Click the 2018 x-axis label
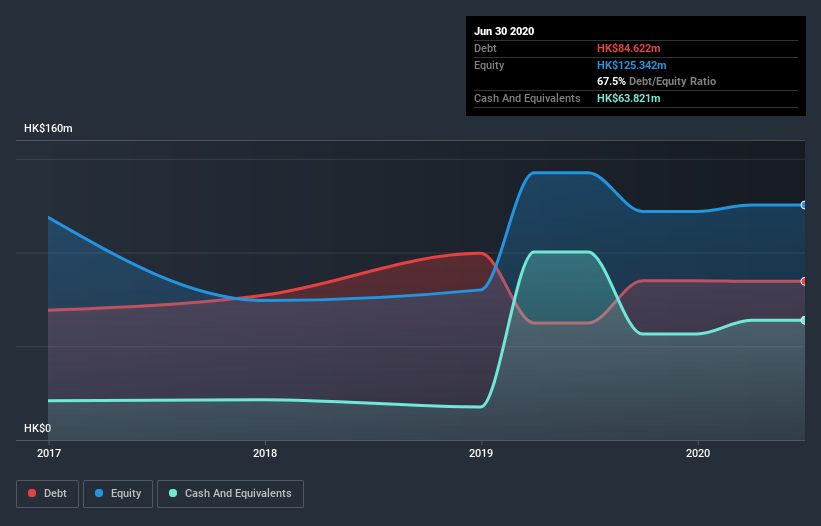The image size is (821, 526). [265, 453]
